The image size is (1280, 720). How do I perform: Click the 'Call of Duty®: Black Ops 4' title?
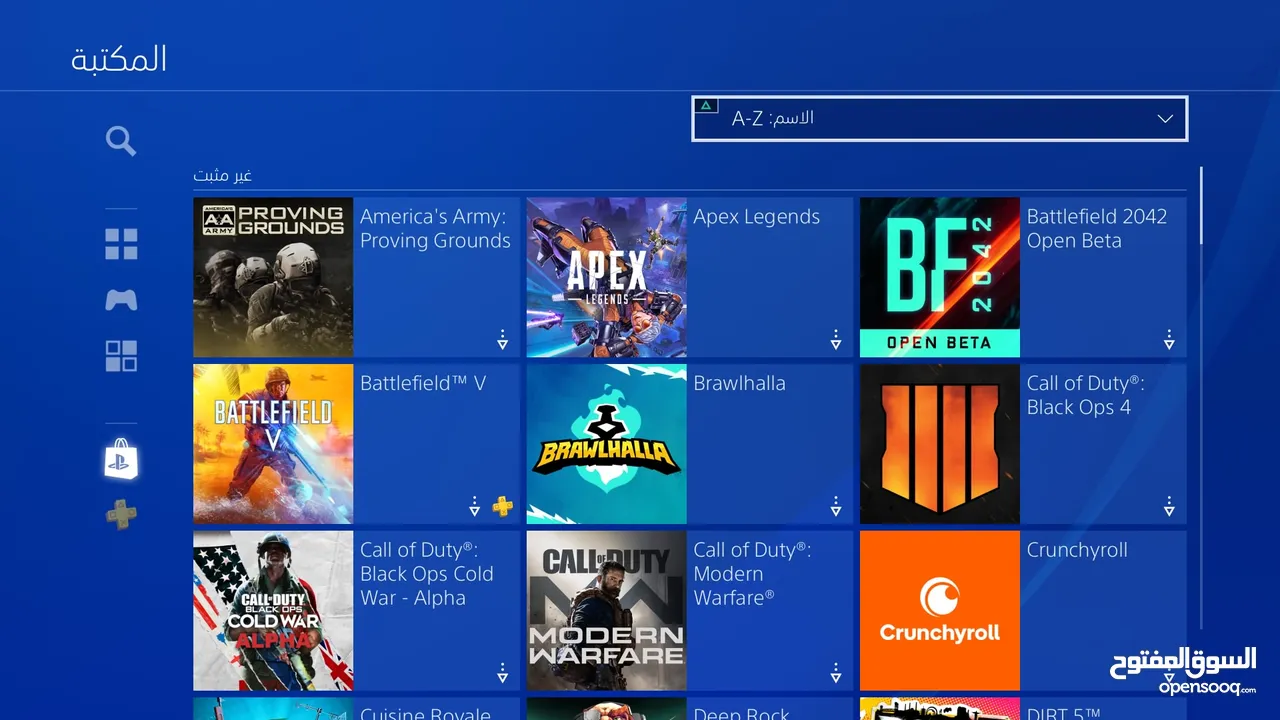point(1085,395)
